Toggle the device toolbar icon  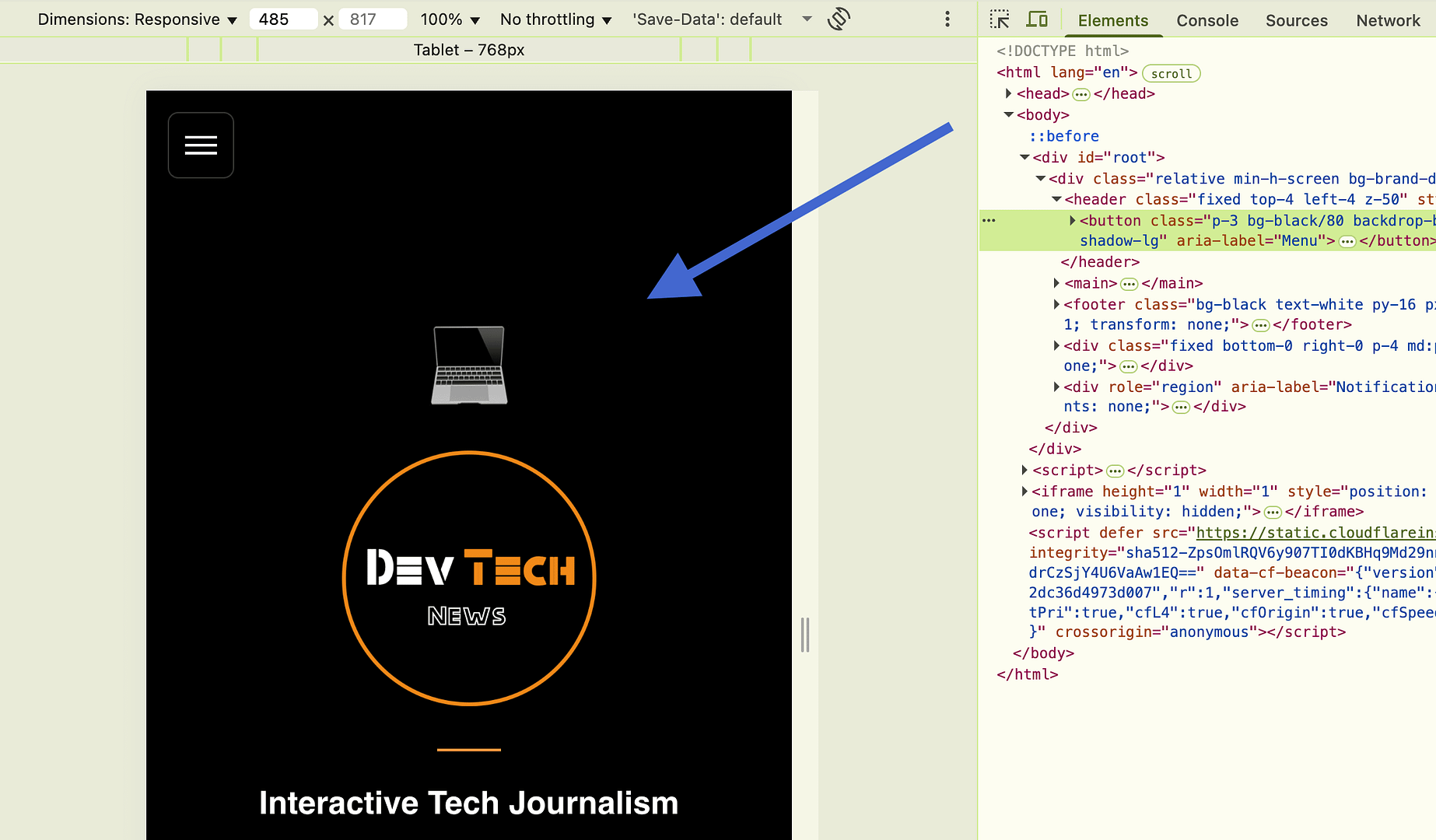[1037, 19]
